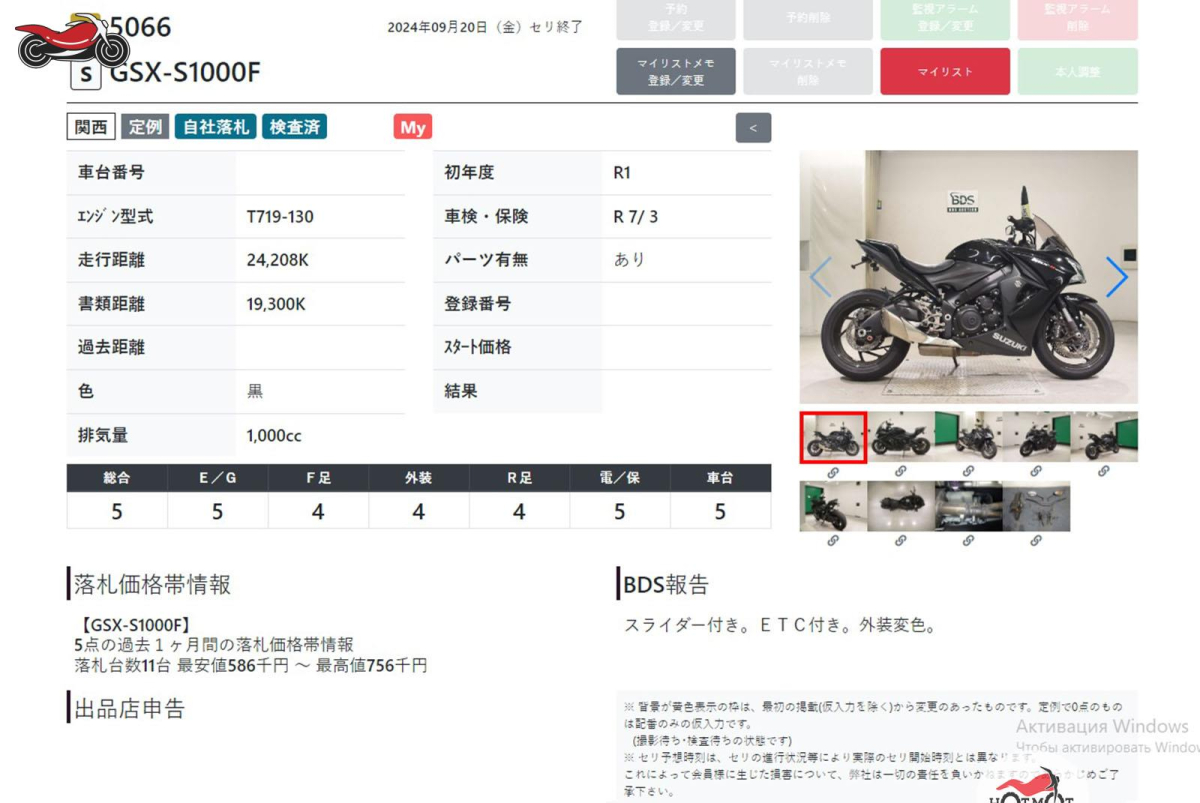Toggle the red マイリスト button
The width and height of the screenshot is (1200, 803).
tap(945, 72)
